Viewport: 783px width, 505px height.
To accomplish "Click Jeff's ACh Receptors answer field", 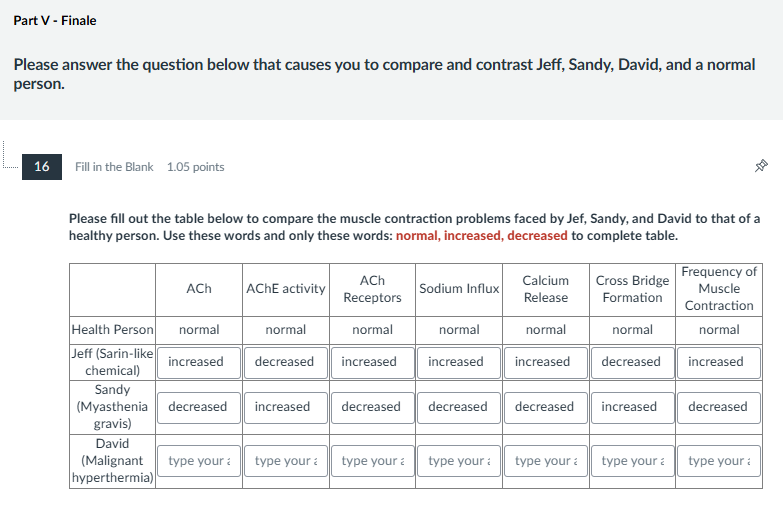I will click(372, 362).
